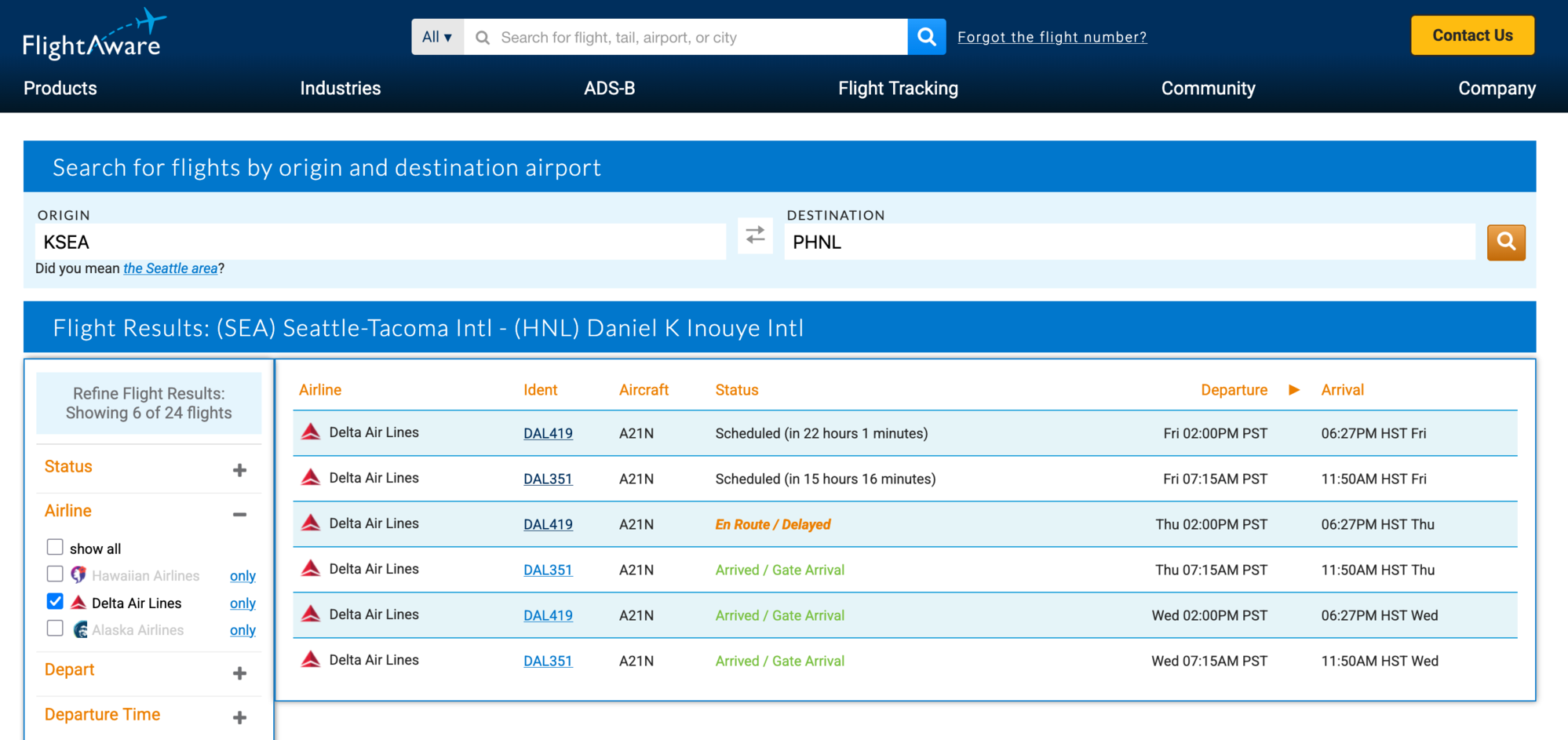Click the Delta Air Lines logo on DAL419 row
This screenshot has width=1568, height=740.
tap(310, 432)
